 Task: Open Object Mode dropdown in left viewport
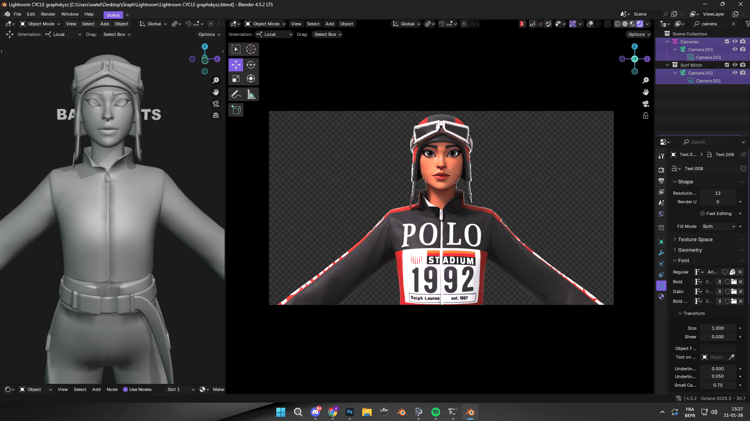point(40,23)
